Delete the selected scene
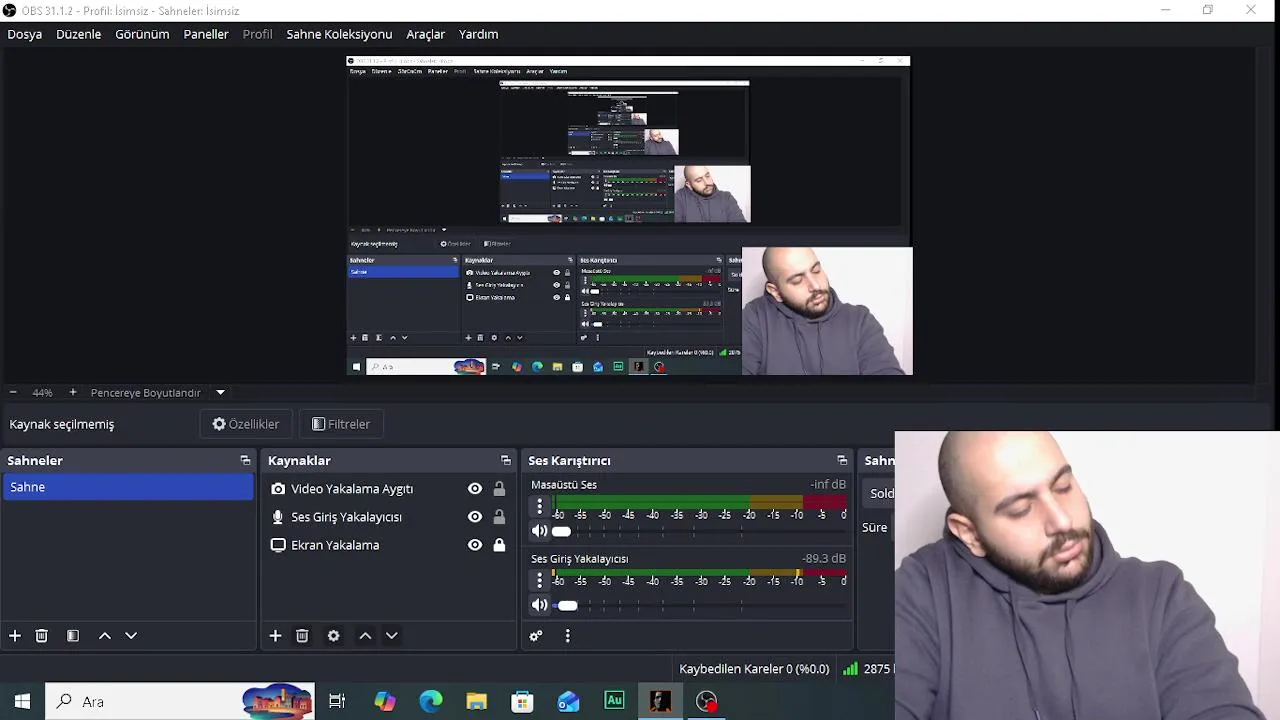The width and height of the screenshot is (1280, 720). click(42, 636)
